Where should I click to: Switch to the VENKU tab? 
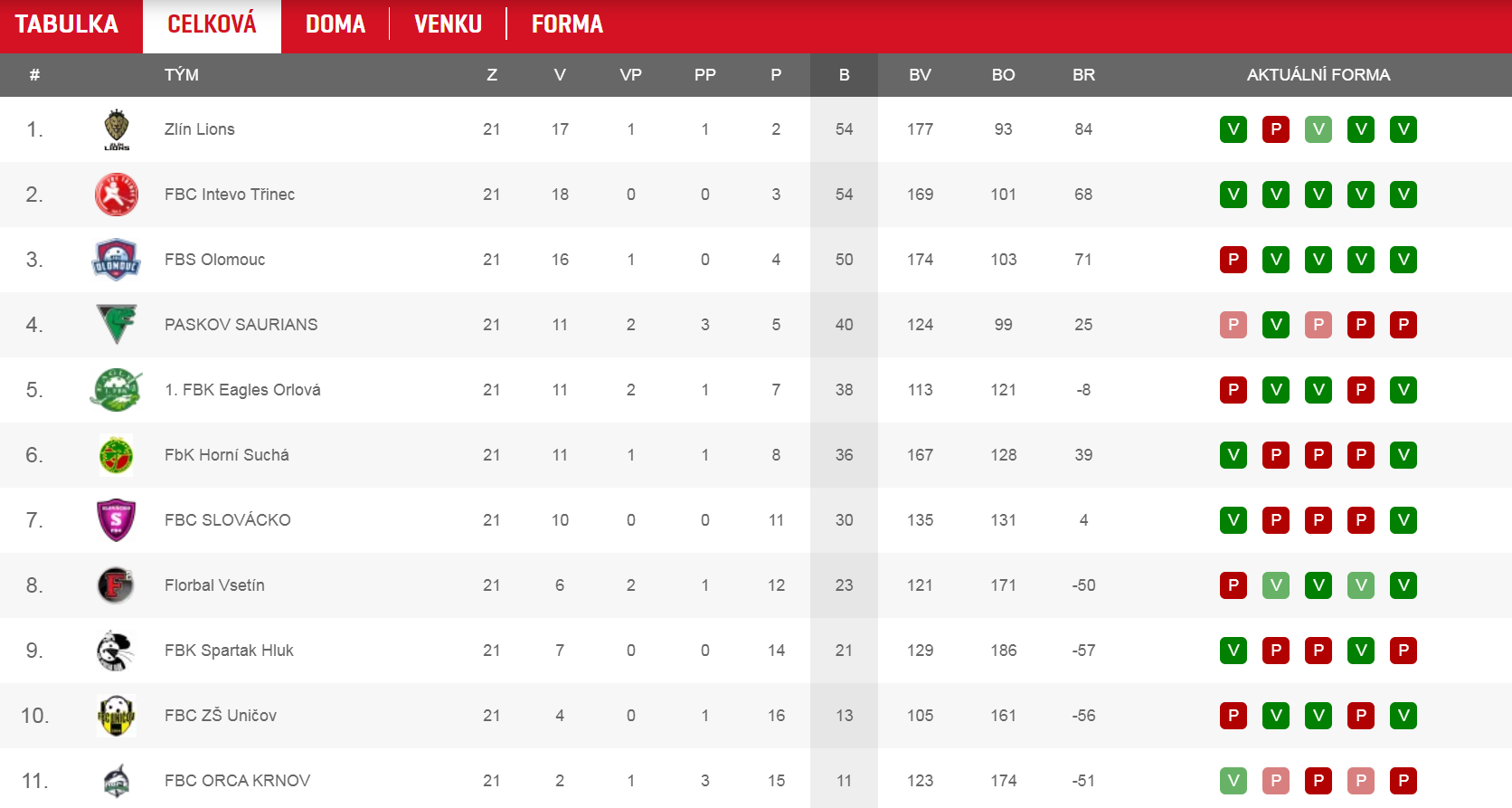[448, 24]
